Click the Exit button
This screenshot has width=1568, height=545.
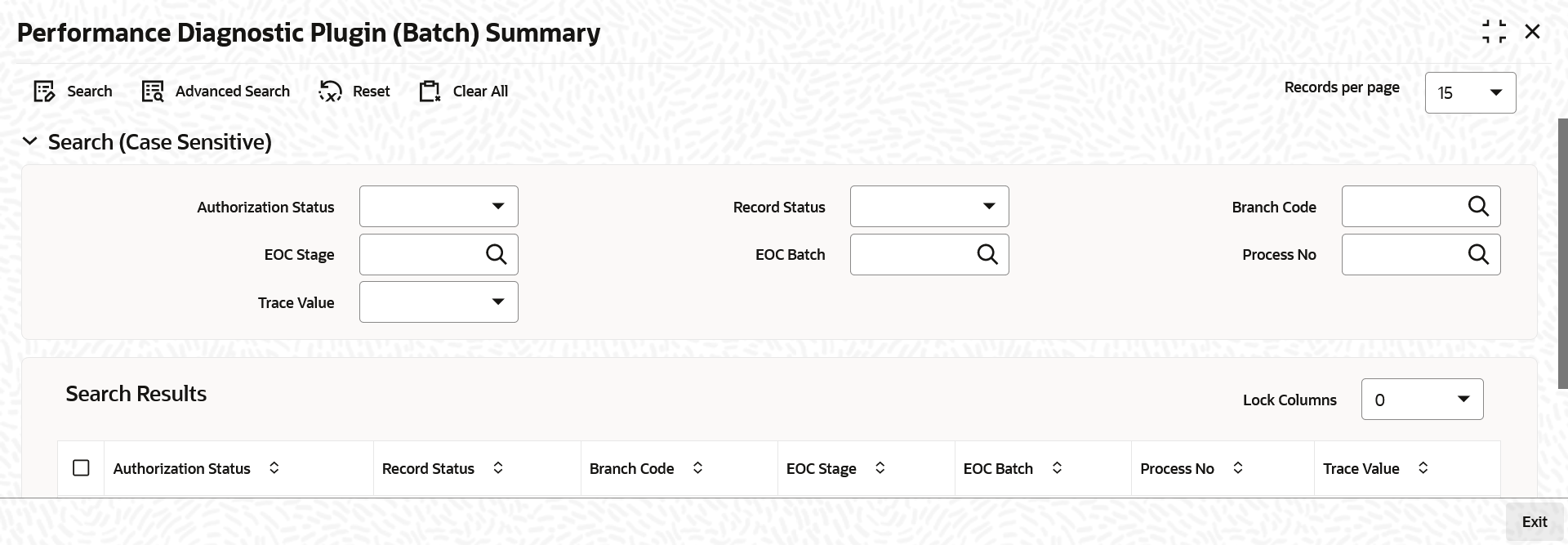(x=1534, y=521)
